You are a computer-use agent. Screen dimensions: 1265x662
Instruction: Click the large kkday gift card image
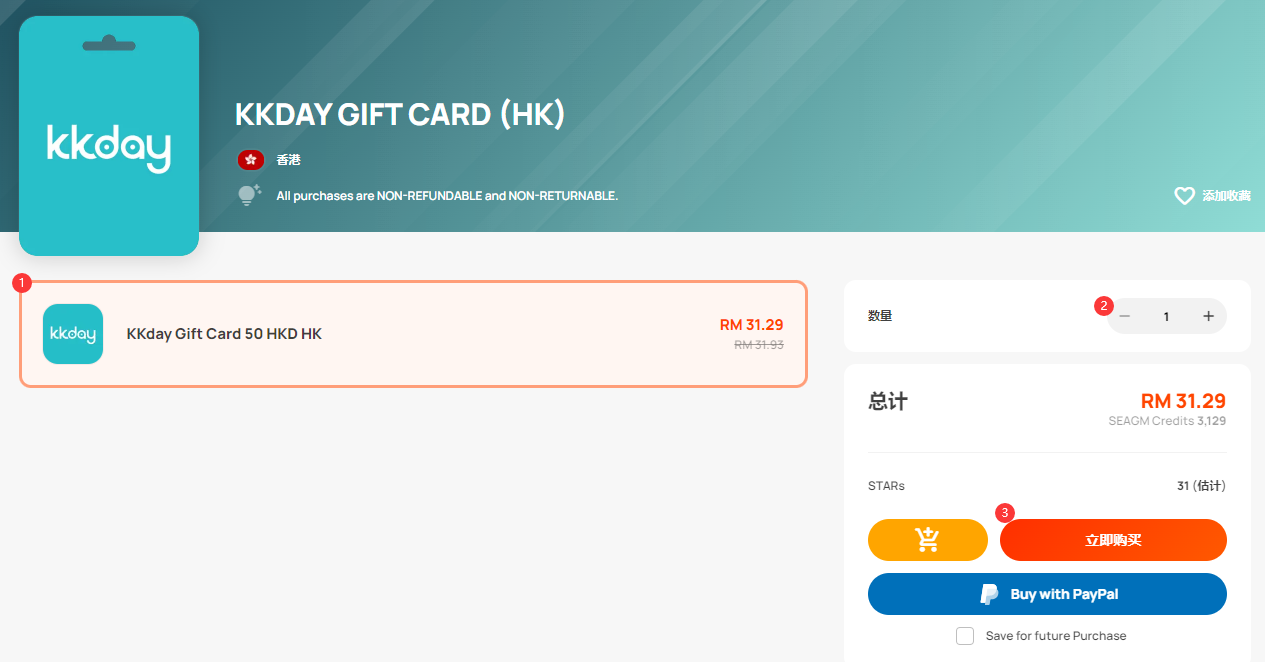pyautogui.click(x=109, y=136)
